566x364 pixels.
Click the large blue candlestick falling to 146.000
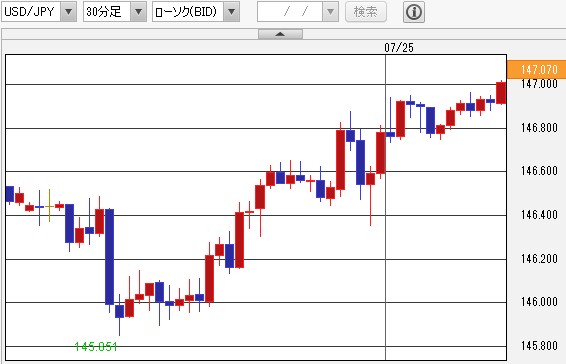109,257
